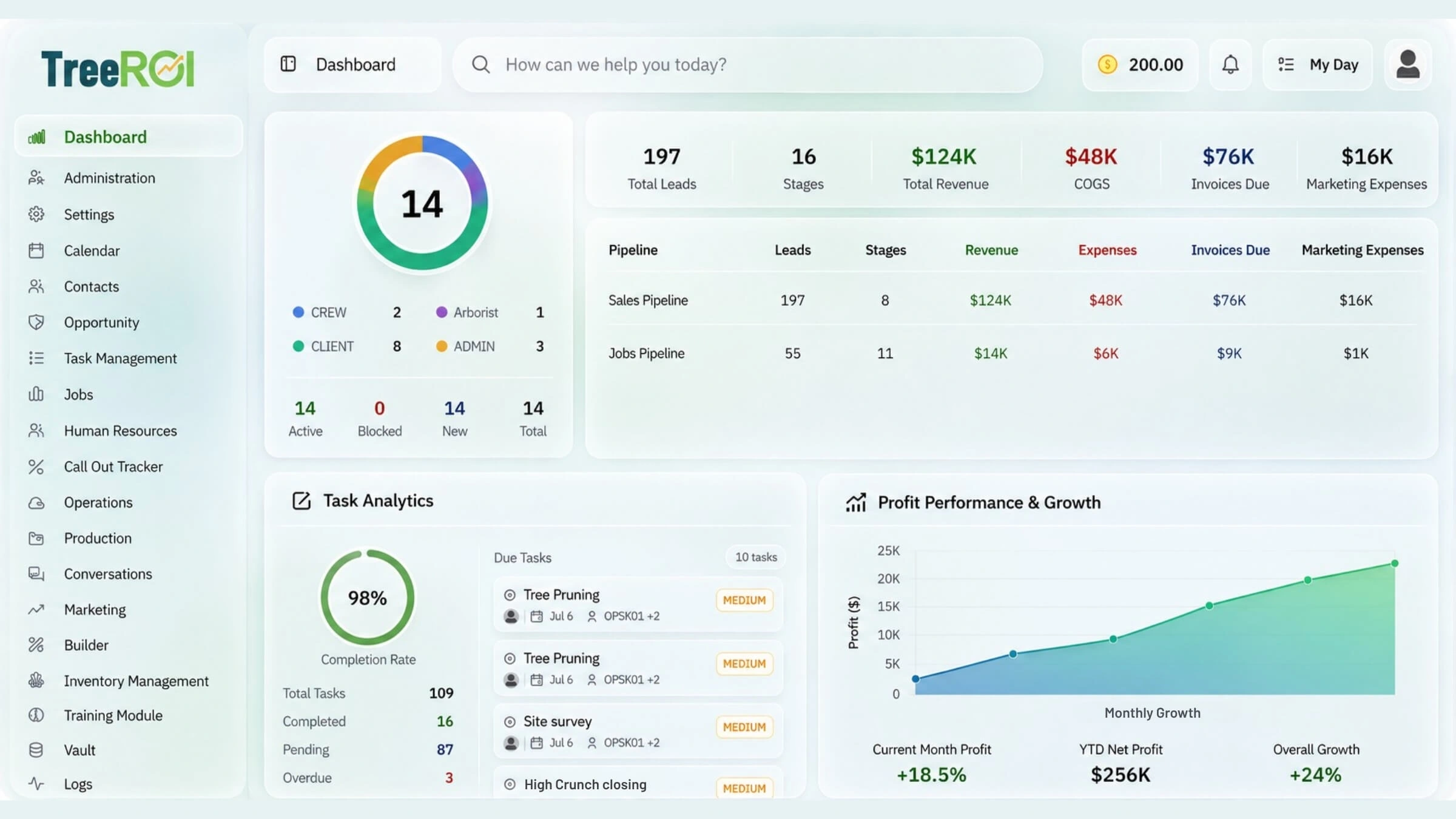
Task: Select Inventory Management in sidebar
Action: 136,681
